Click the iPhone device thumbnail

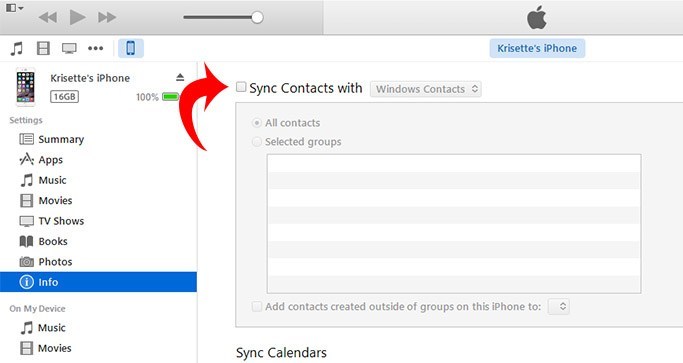[25, 87]
